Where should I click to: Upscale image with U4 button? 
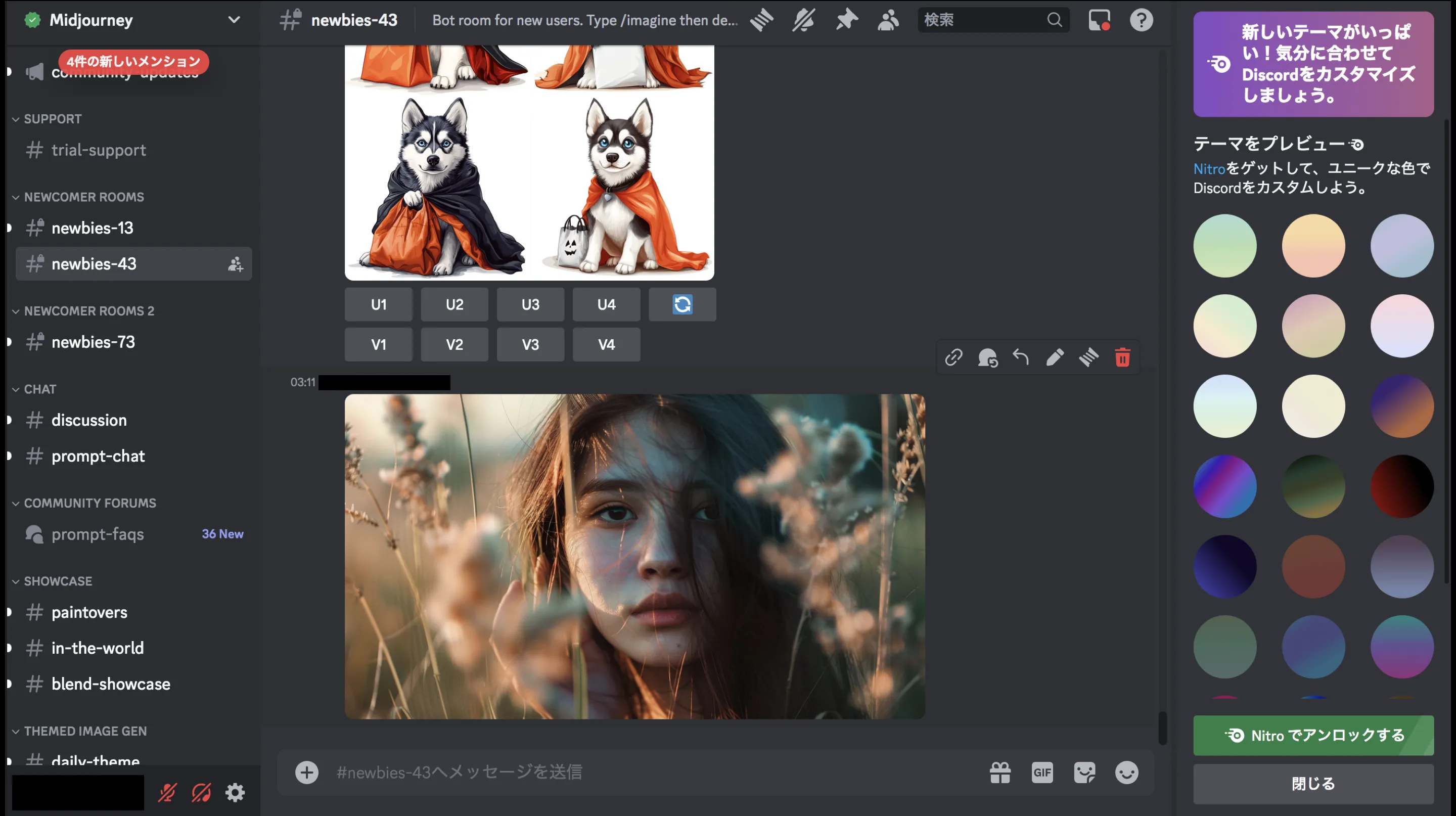click(607, 304)
